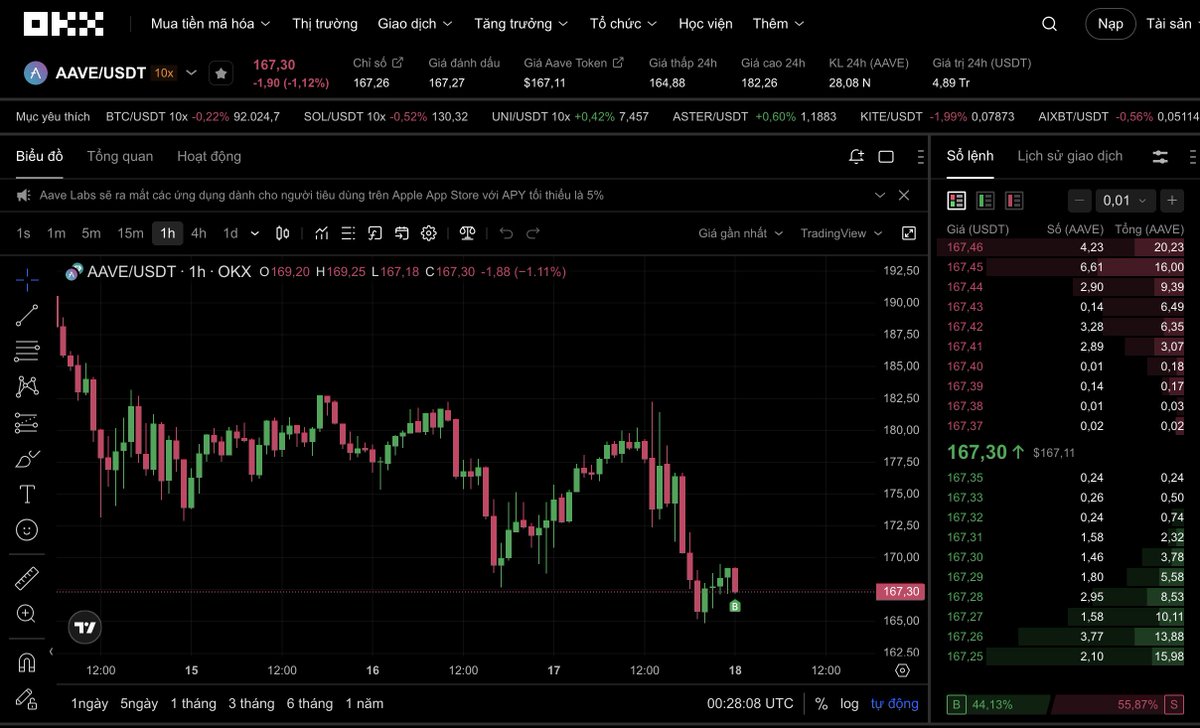Screen dimensions: 1200x728
Task: Set chart range to '1 tháng'
Action: tap(193, 703)
